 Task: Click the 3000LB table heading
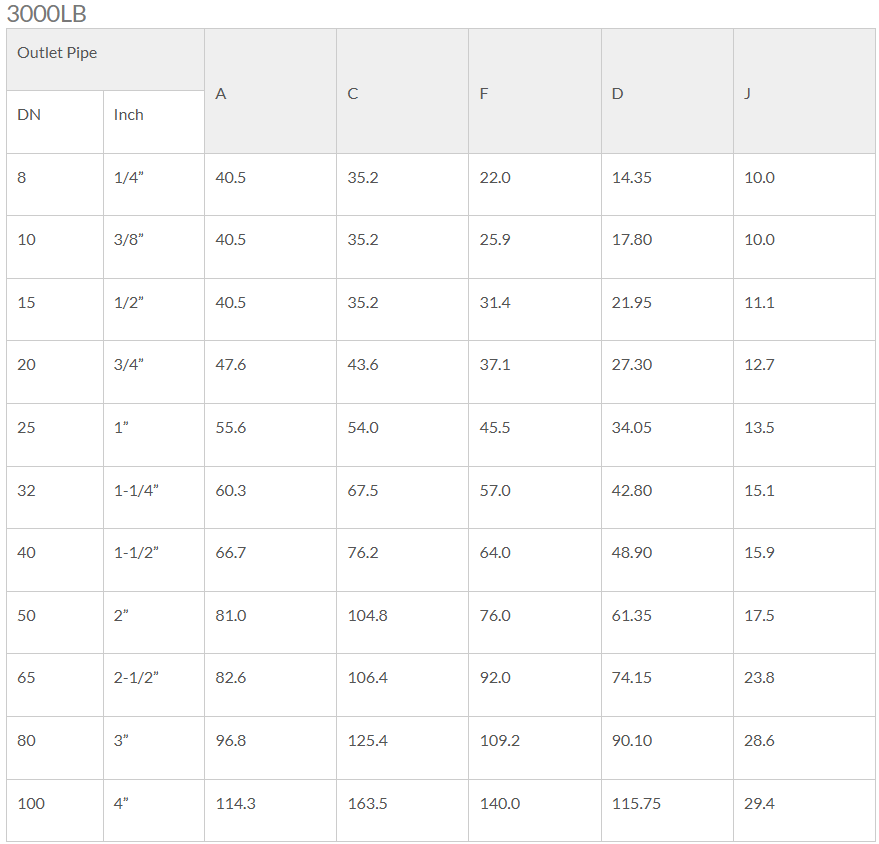(47, 13)
